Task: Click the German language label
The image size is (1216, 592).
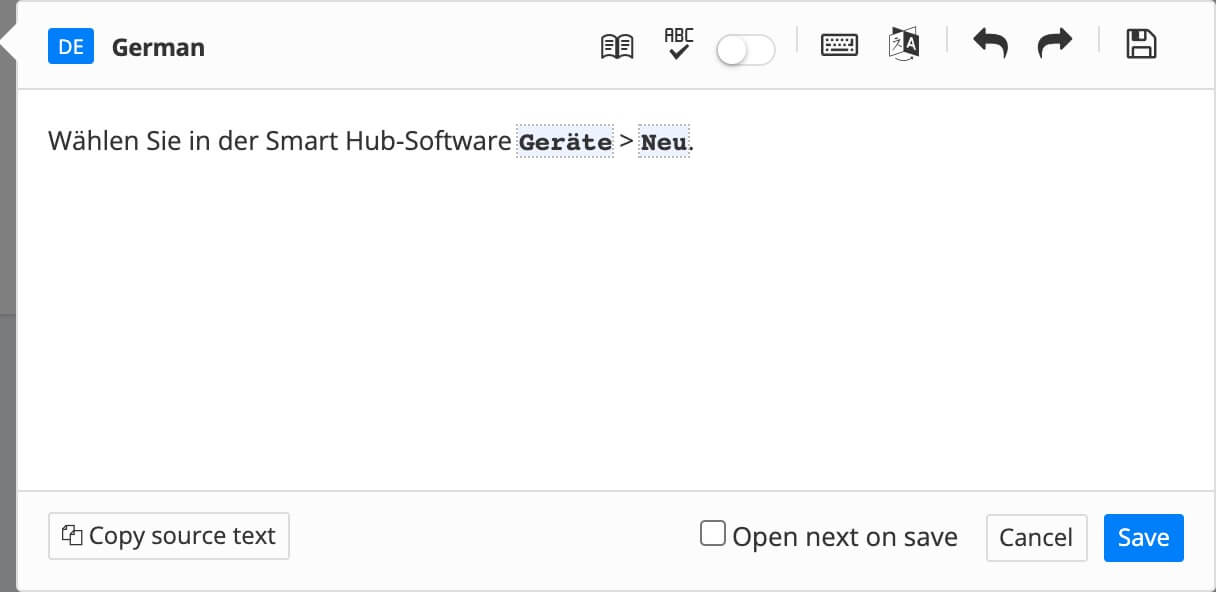Action: [157, 46]
